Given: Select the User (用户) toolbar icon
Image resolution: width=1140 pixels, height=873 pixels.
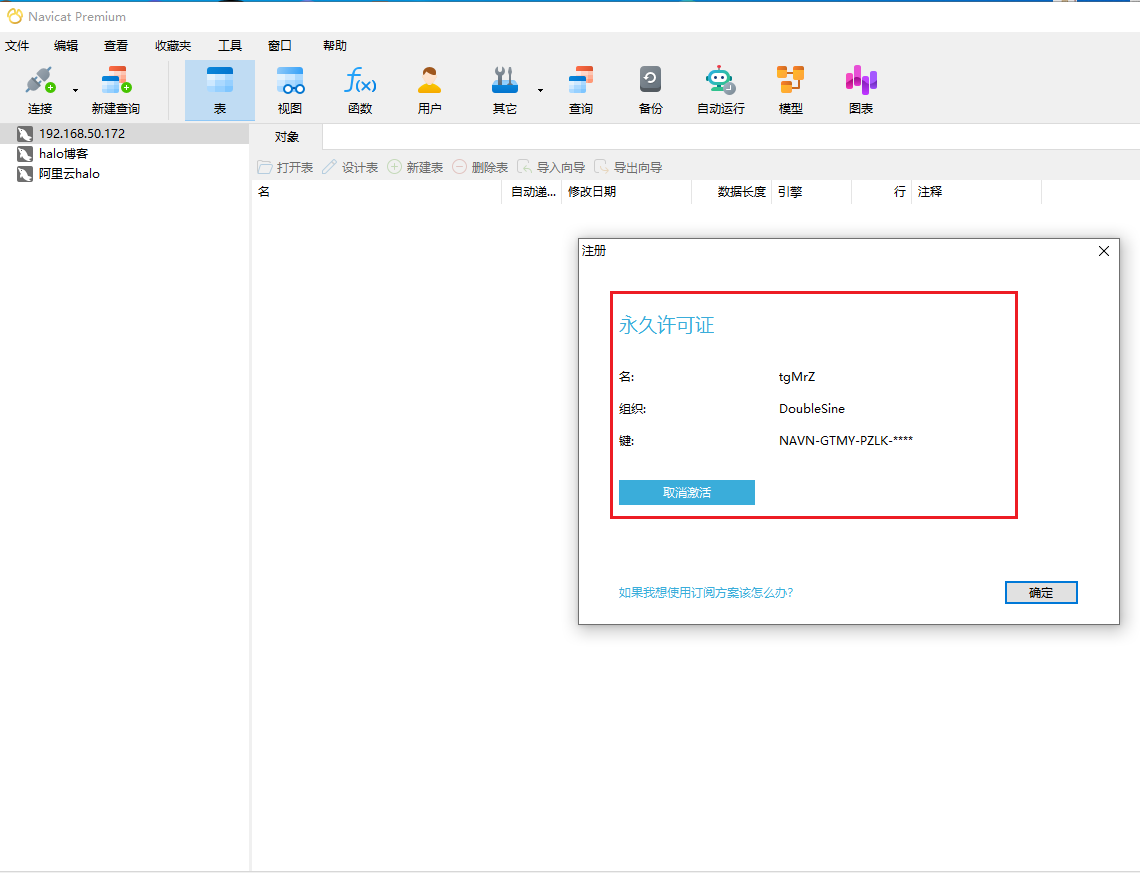Looking at the screenshot, I should pos(429,90).
